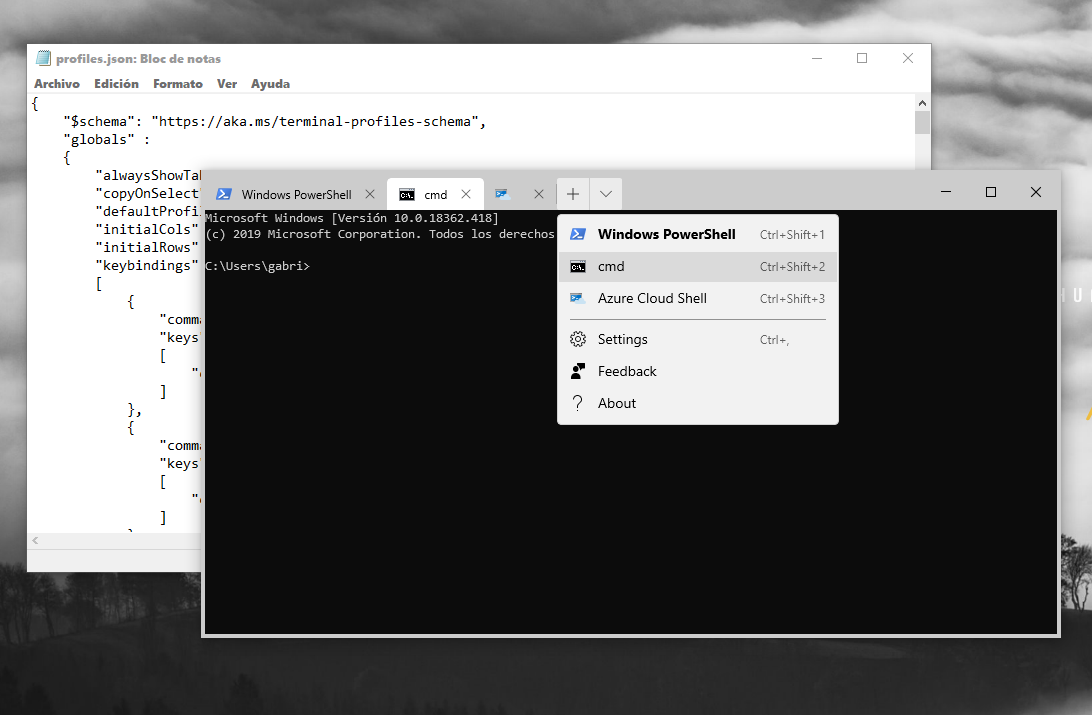Viewport: 1092px width, 715px height.
Task: Click the up arrow on Notepad's vertical scrollbar
Action: point(922,101)
